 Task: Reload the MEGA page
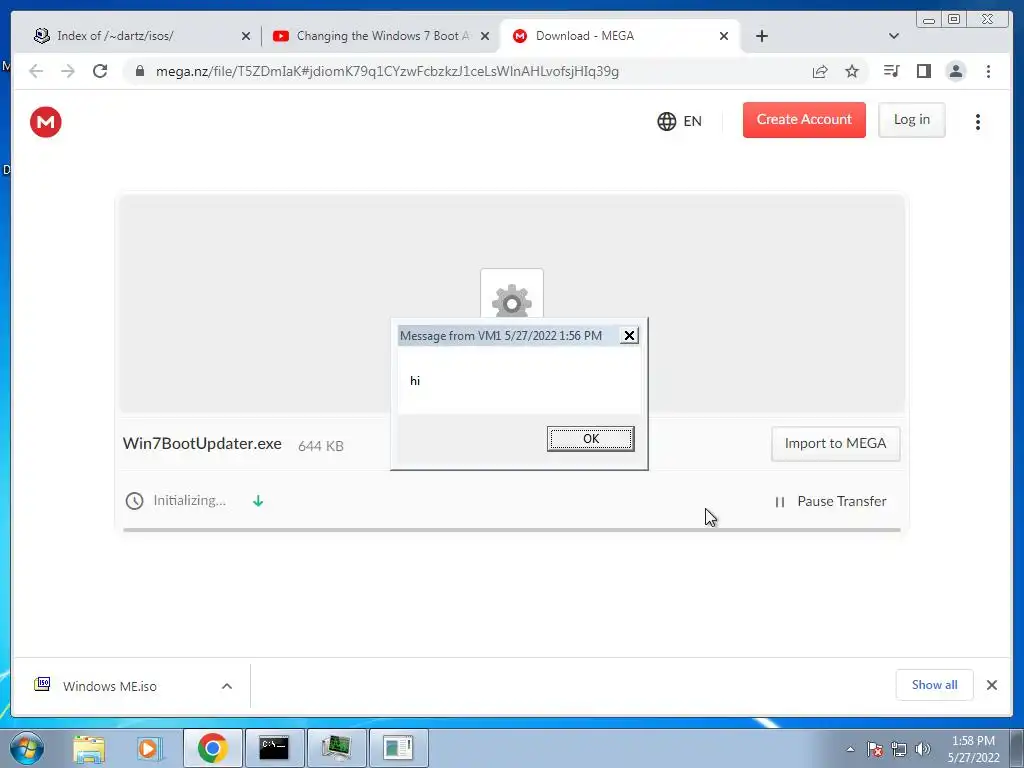click(100, 71)
